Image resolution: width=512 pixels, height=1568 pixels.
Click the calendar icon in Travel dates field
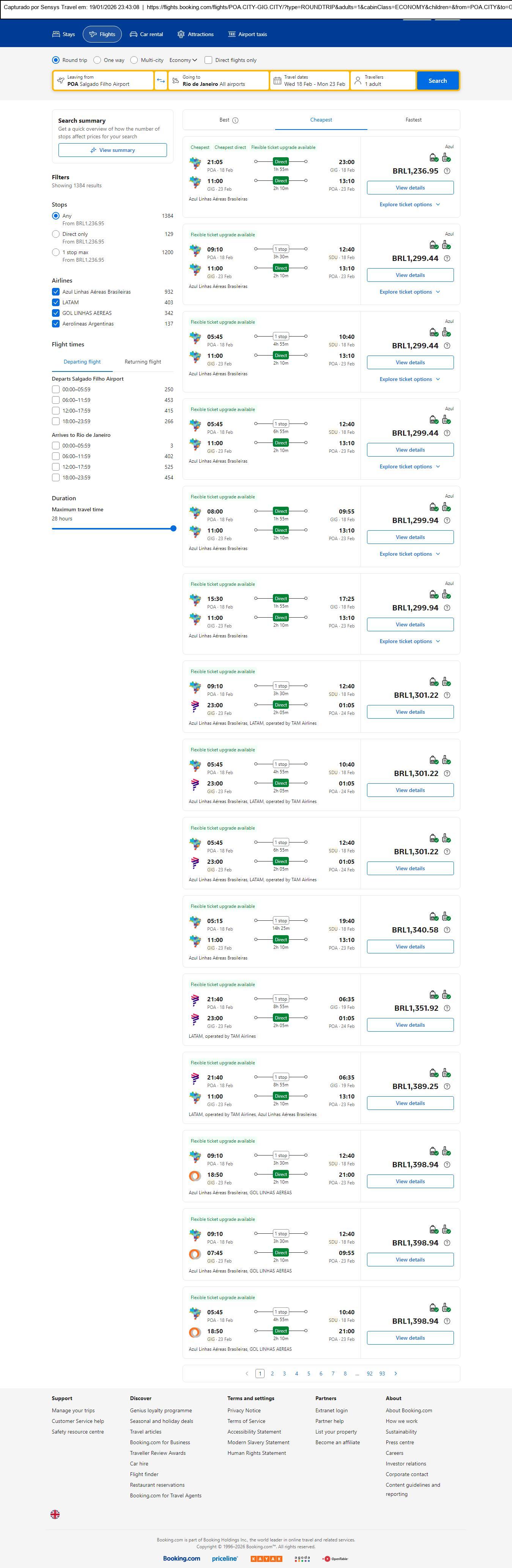click(277, 81)
